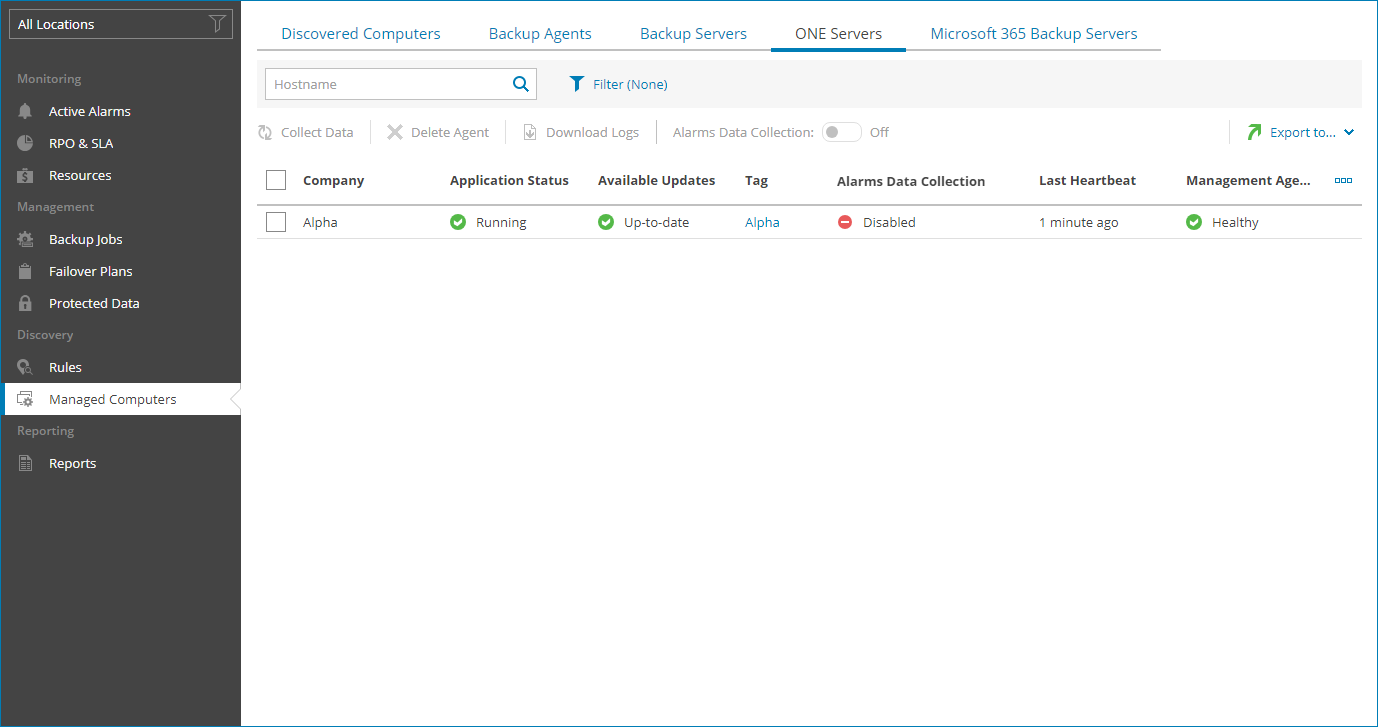The image size is (1378, 727).
Task: Open the column options menu
Action: tap(1343, 181)
